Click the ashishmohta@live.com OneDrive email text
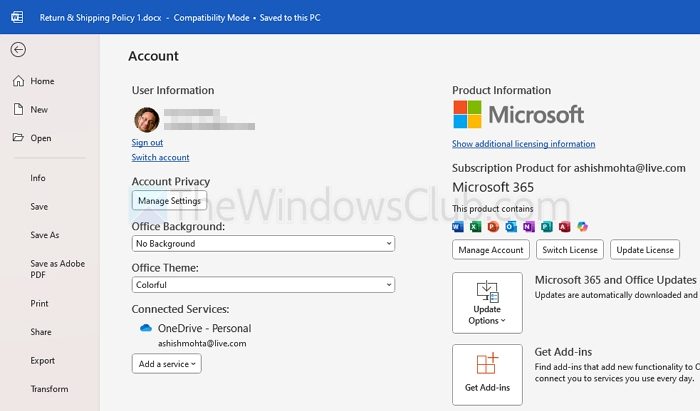This screenshot has width=700, height=411. click(202, 344)
